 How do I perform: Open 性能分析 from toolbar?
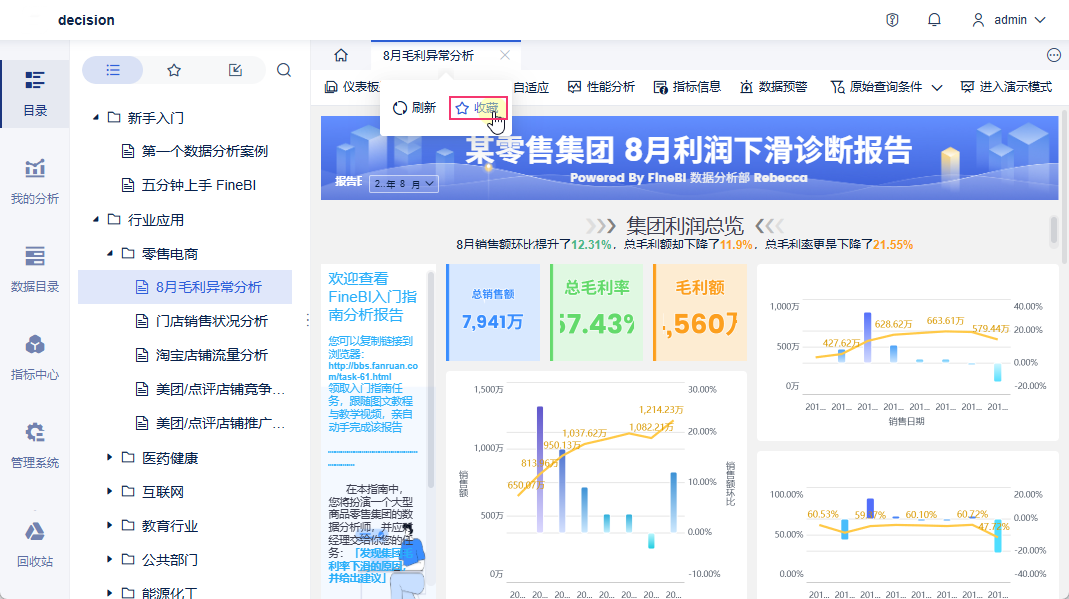coord(601,87)
